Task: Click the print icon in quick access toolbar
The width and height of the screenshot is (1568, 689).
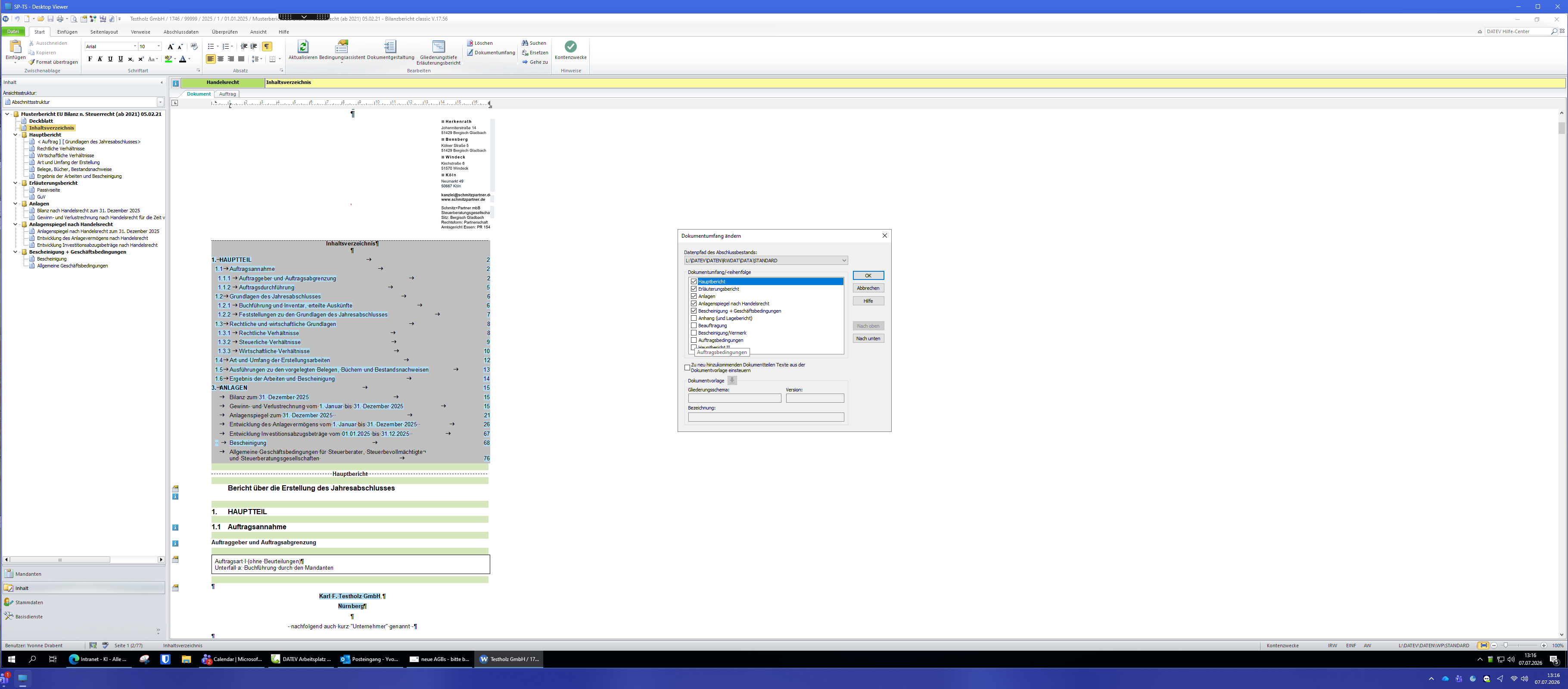Action: [x=59, y=19]
